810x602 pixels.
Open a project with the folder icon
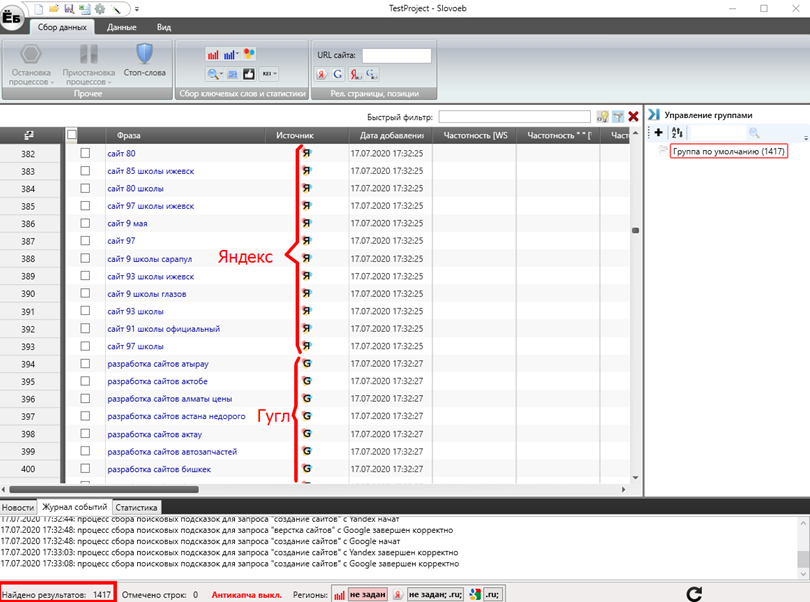(54, 8)
